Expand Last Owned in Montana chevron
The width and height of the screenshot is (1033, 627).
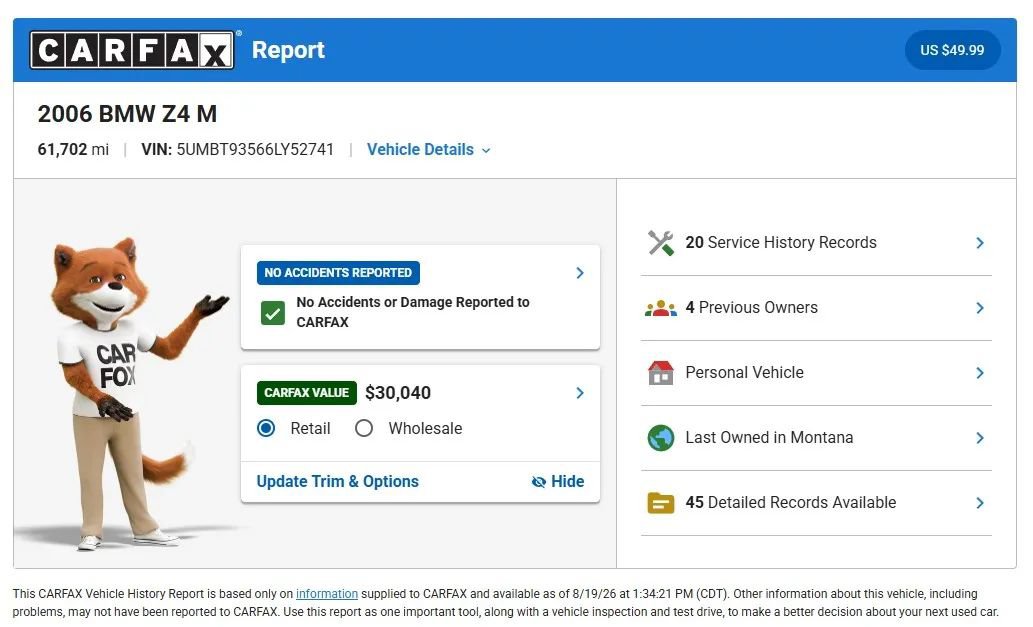point(980,438)
